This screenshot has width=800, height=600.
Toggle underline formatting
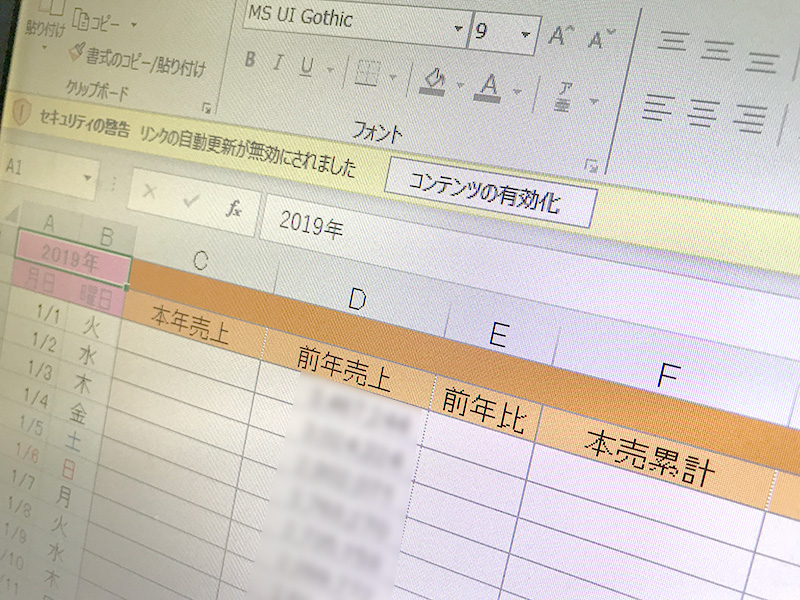[x=307, y=66]
